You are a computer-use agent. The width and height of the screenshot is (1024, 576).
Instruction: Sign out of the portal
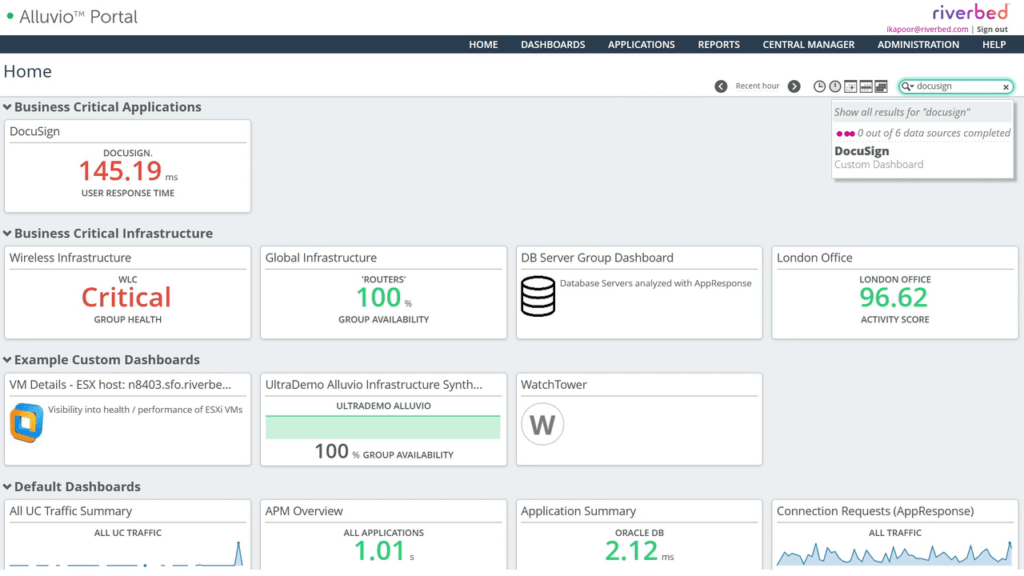click(992, 28)
